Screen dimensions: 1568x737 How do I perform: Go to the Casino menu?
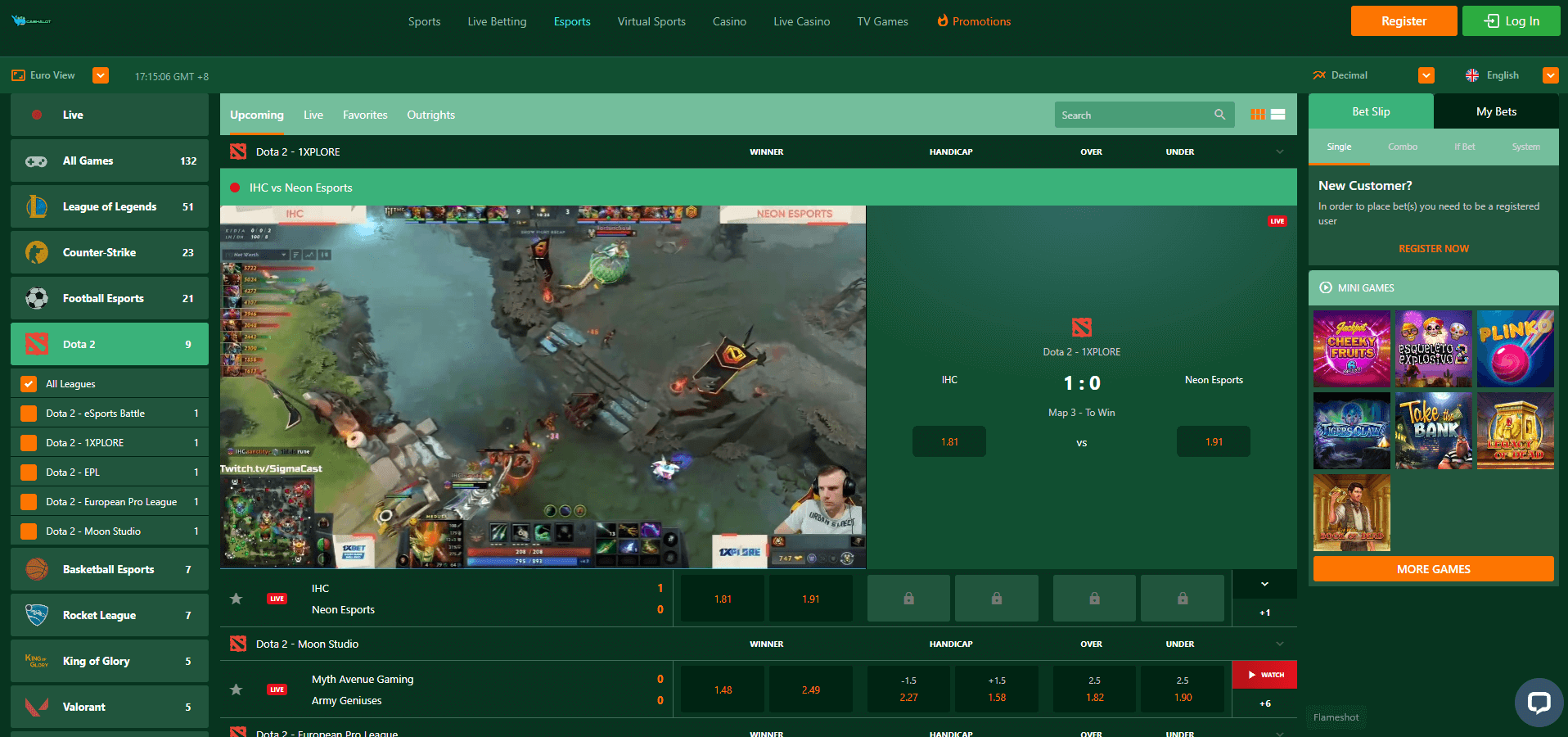click(729, 21)
